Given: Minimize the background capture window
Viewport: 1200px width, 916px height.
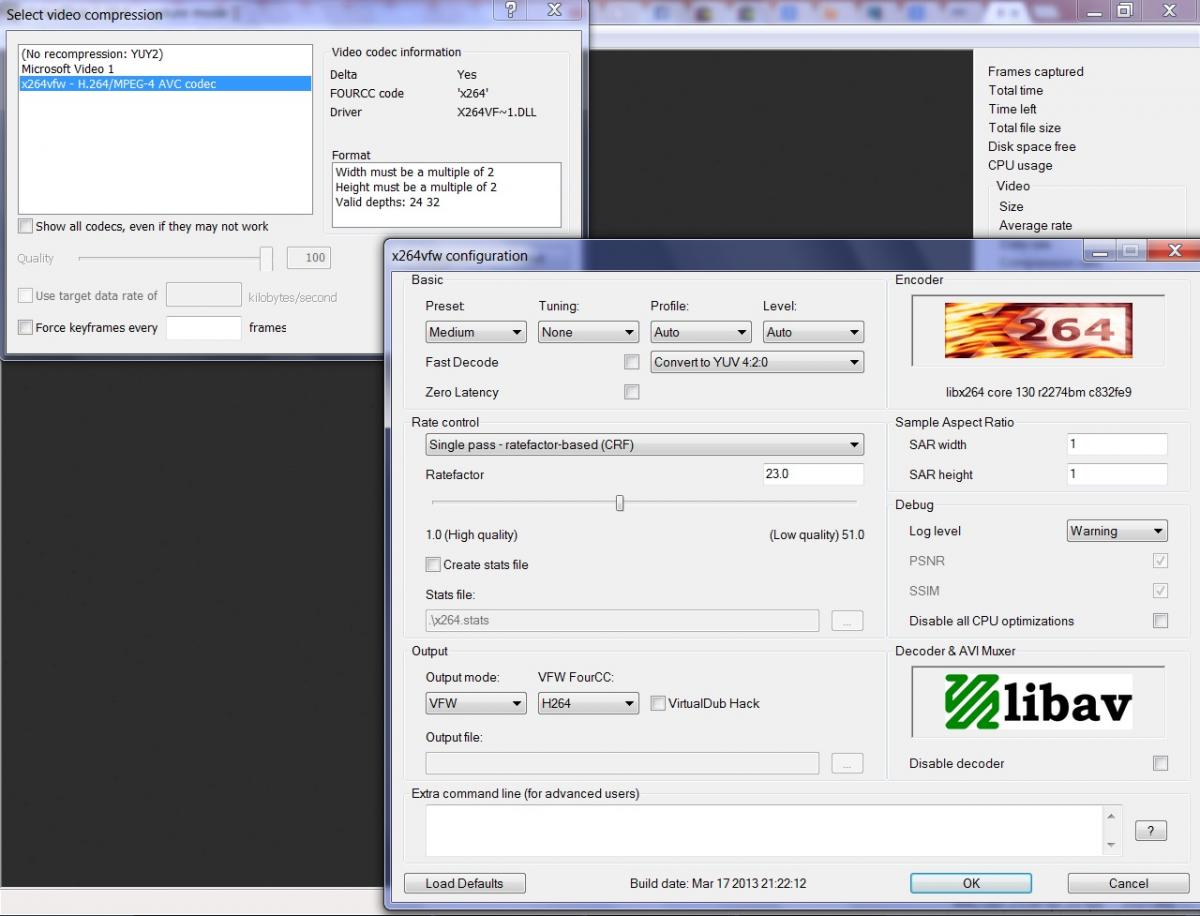Looking at the screenshot, I should click(x=1095, y=11).
